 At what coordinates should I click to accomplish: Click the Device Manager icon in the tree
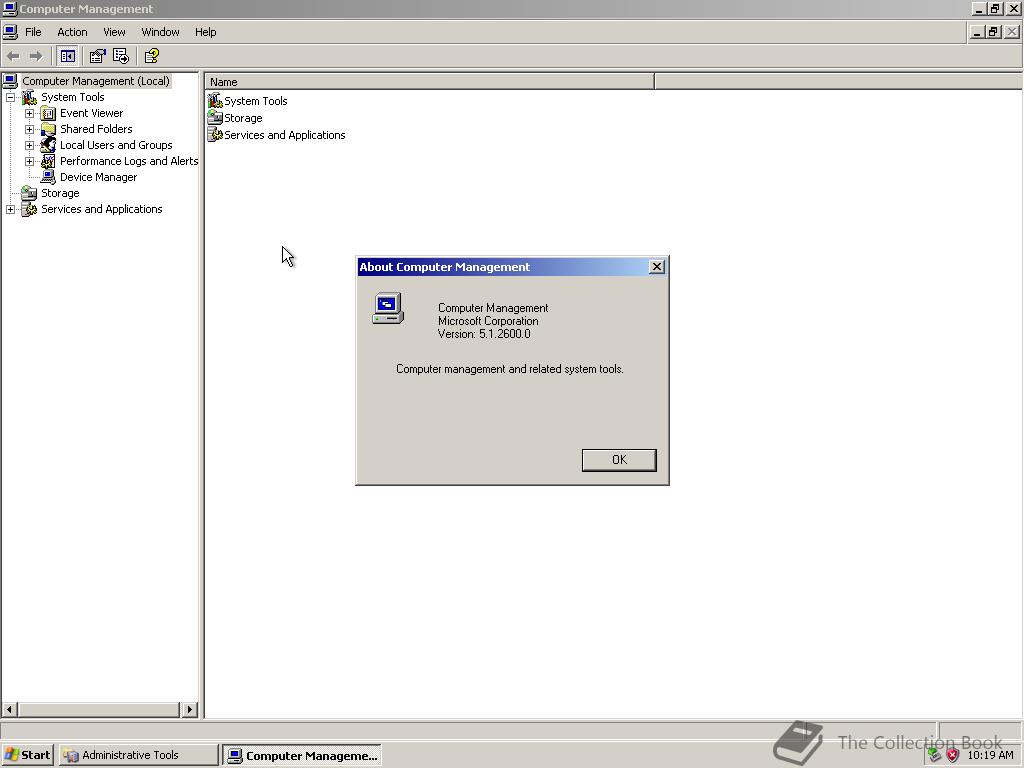pos(48,177)
